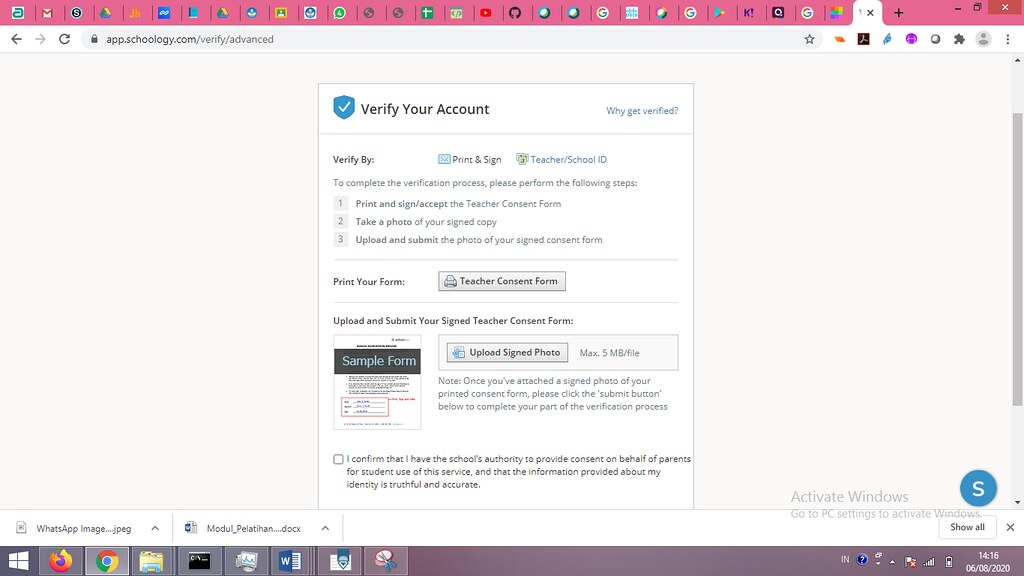Close the downloads bar
Viewport: 1024px width, 576px height.
pos(1010,527)
